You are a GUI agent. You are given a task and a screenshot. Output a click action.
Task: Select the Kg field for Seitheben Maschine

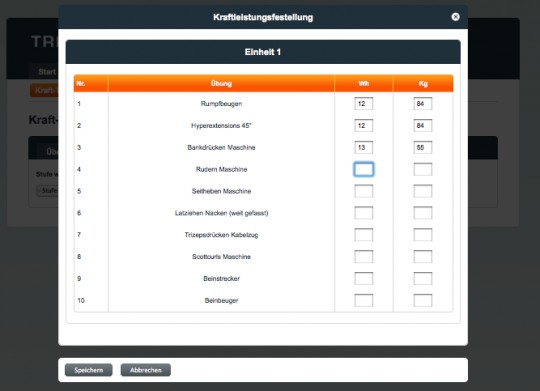(423, 191)
